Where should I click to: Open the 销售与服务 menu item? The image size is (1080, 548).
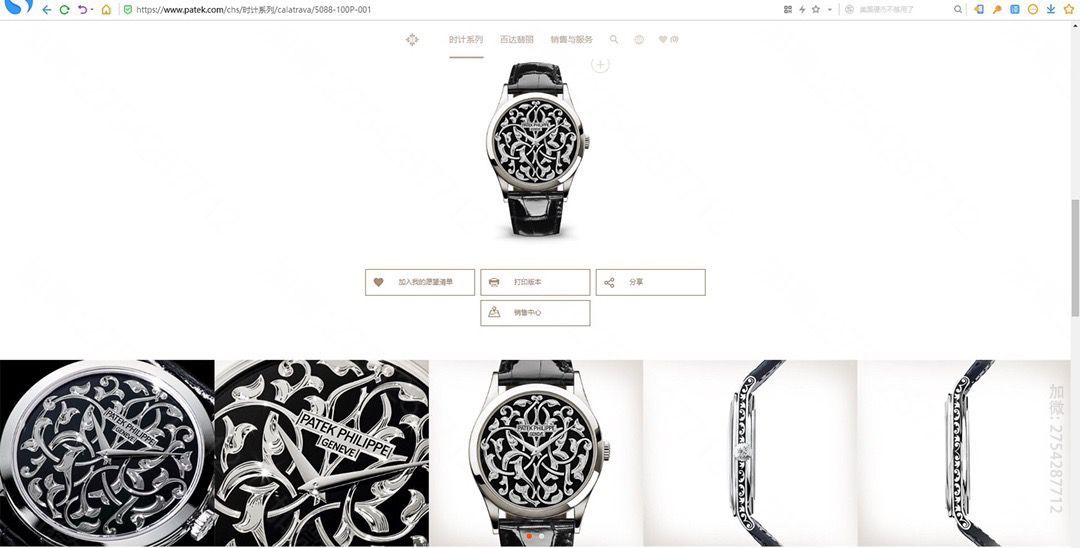(x=571, y=40)
